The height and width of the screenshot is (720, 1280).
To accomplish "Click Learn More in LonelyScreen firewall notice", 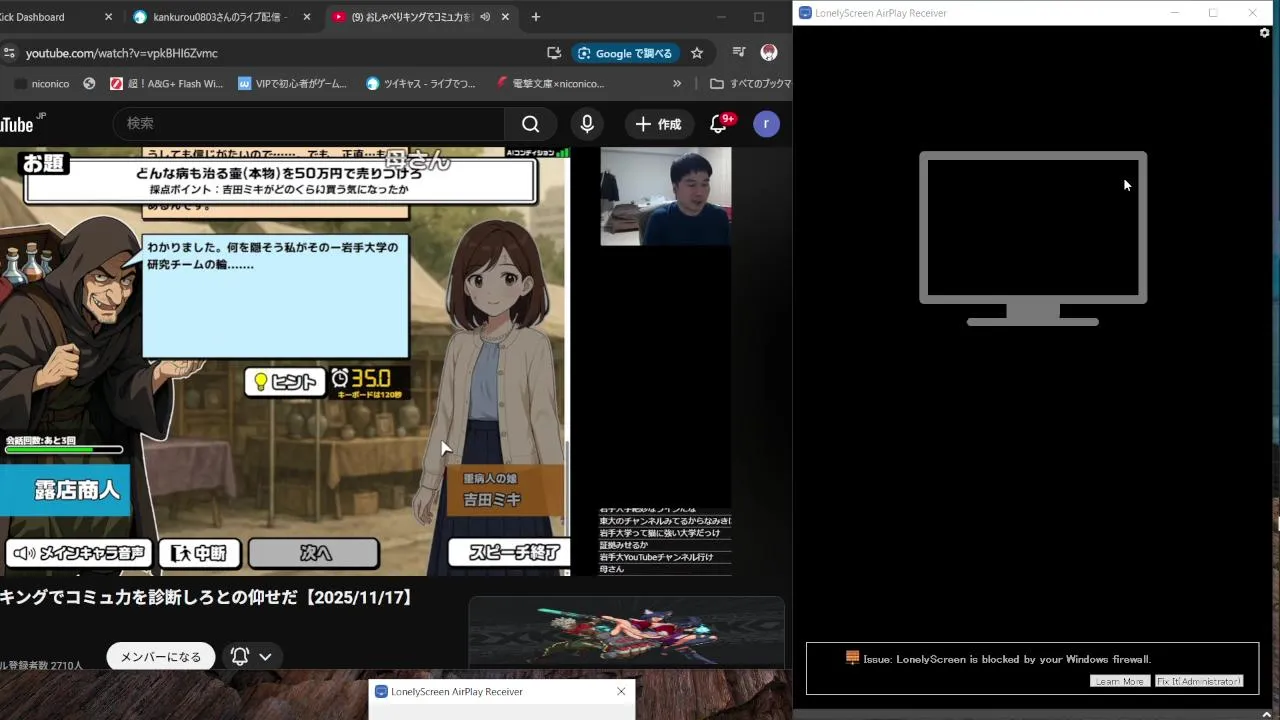I will (1119, 681).
